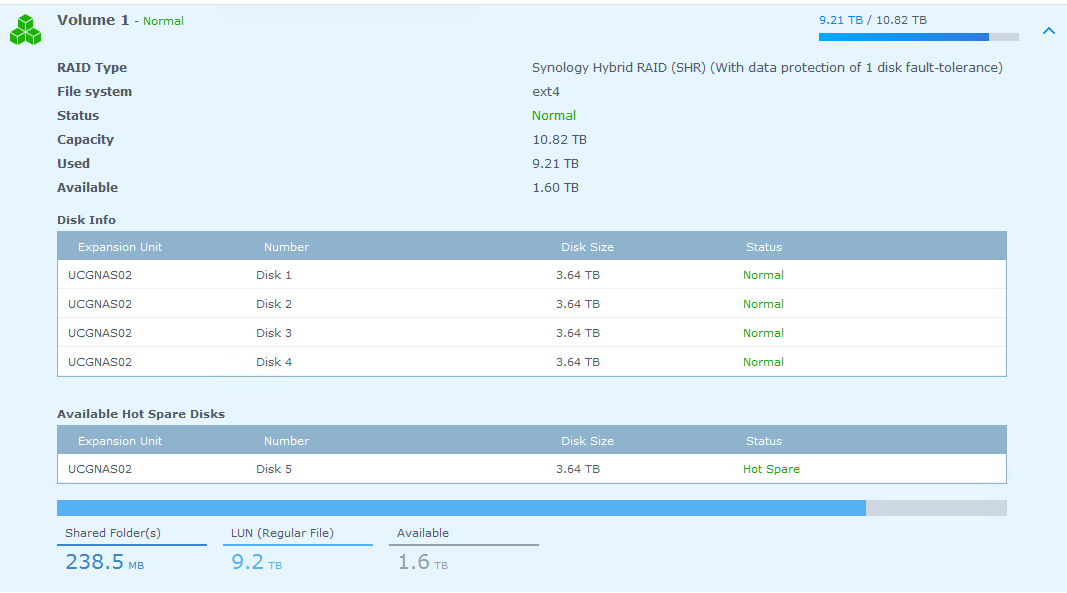The height and width of the screenshot is (593, 1067).
Task: Select the Available space legend
Action: 463,549
